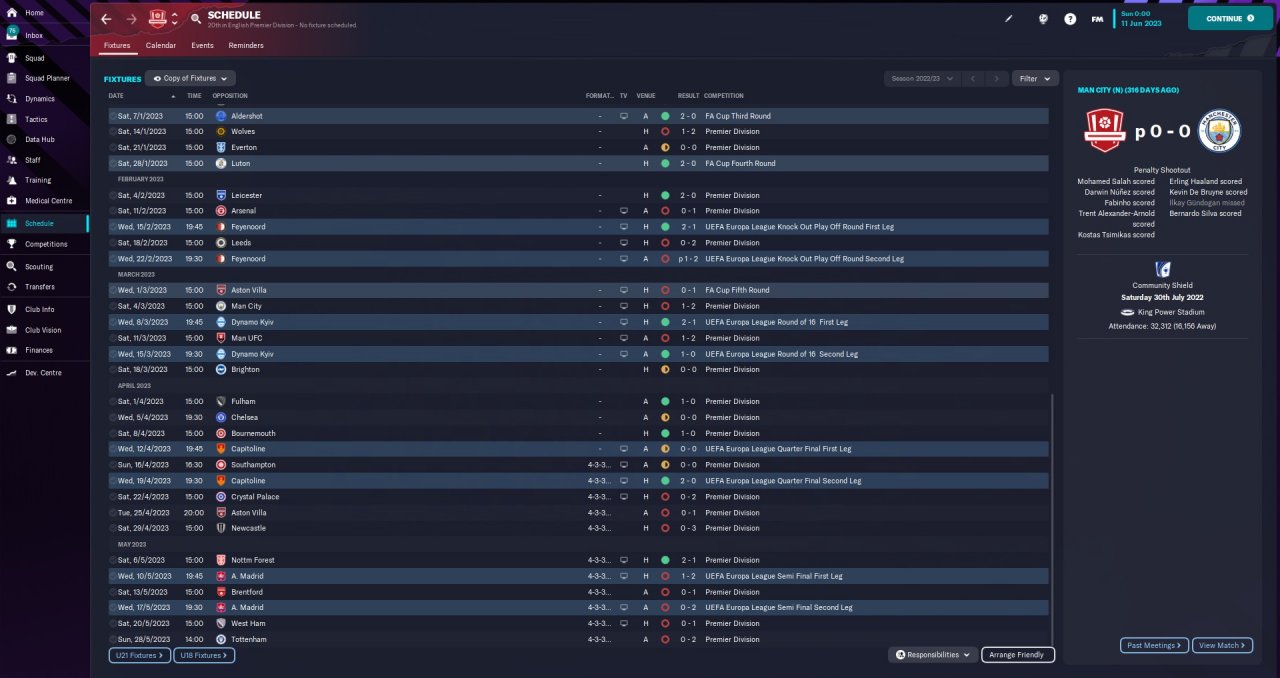Go to Dynamics in the sidebar
1280x678 pixels.
pyautogui.click(x=40, y=99)
